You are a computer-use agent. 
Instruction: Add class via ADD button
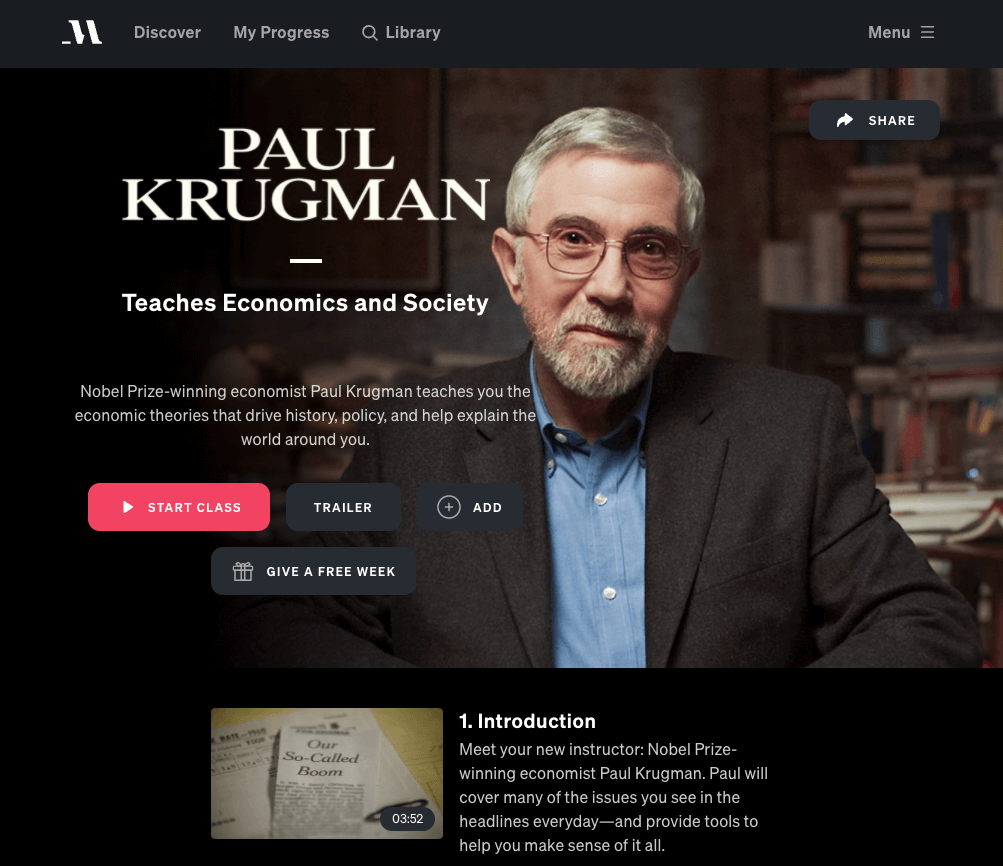click(470, 507)
